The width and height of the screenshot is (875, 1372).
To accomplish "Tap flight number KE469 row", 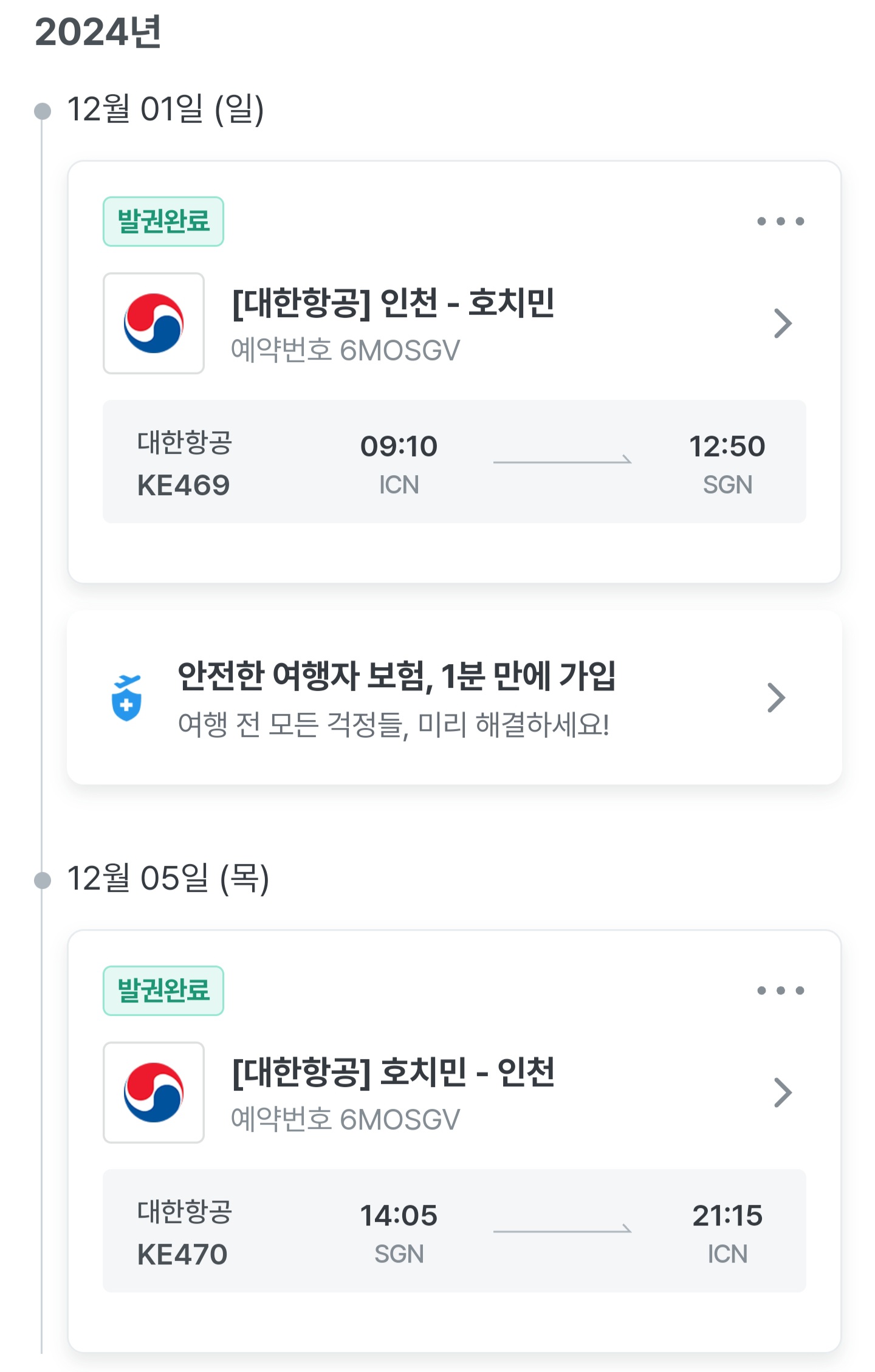I will (184, 485).
